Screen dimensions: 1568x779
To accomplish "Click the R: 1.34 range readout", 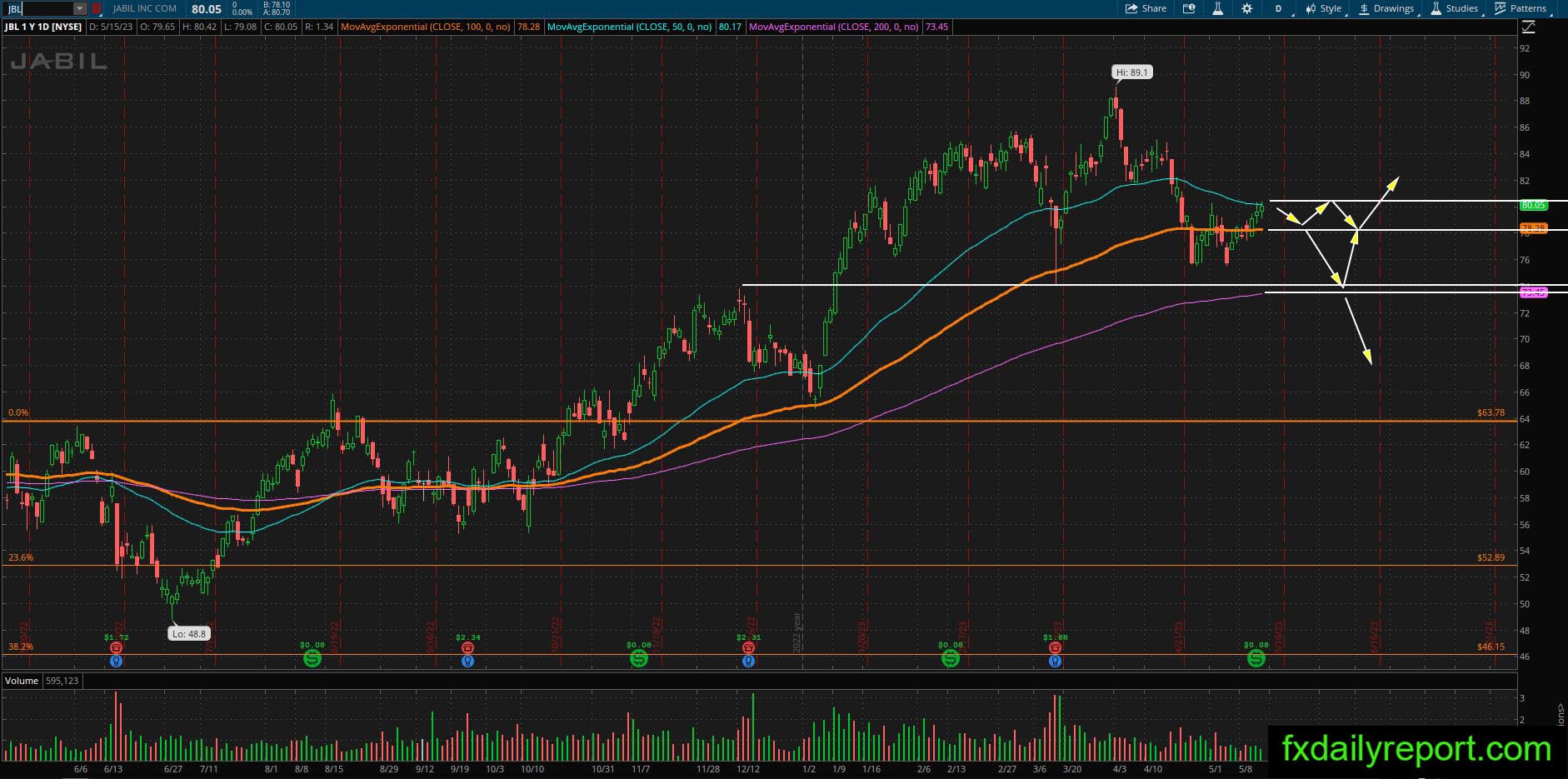I will point(319,27).
